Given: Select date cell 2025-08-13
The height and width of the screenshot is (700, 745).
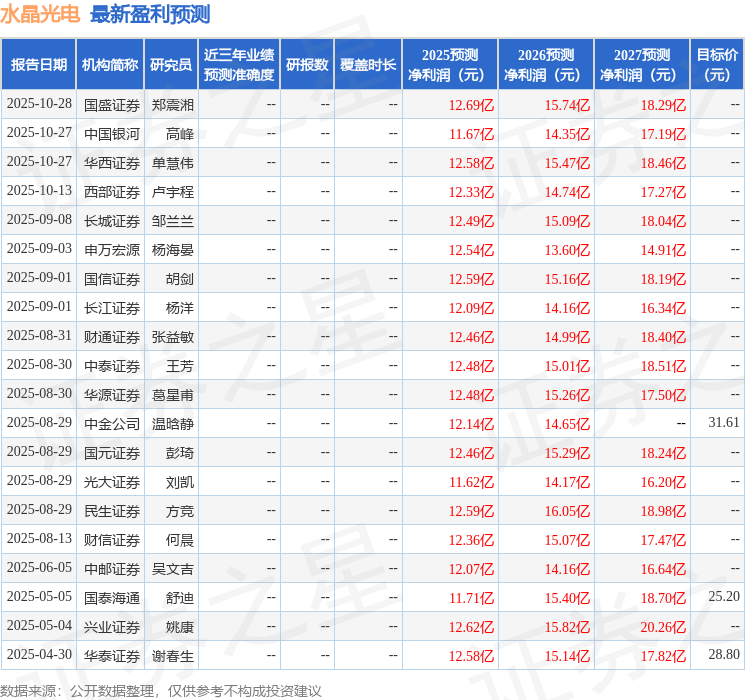Looking at the screenshot, I should pos(39,538).
